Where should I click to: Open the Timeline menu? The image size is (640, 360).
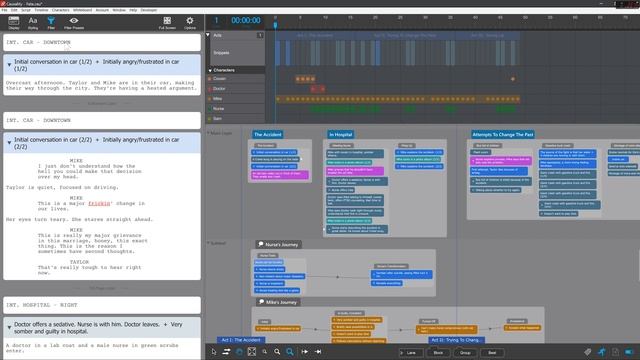[41, 10]
